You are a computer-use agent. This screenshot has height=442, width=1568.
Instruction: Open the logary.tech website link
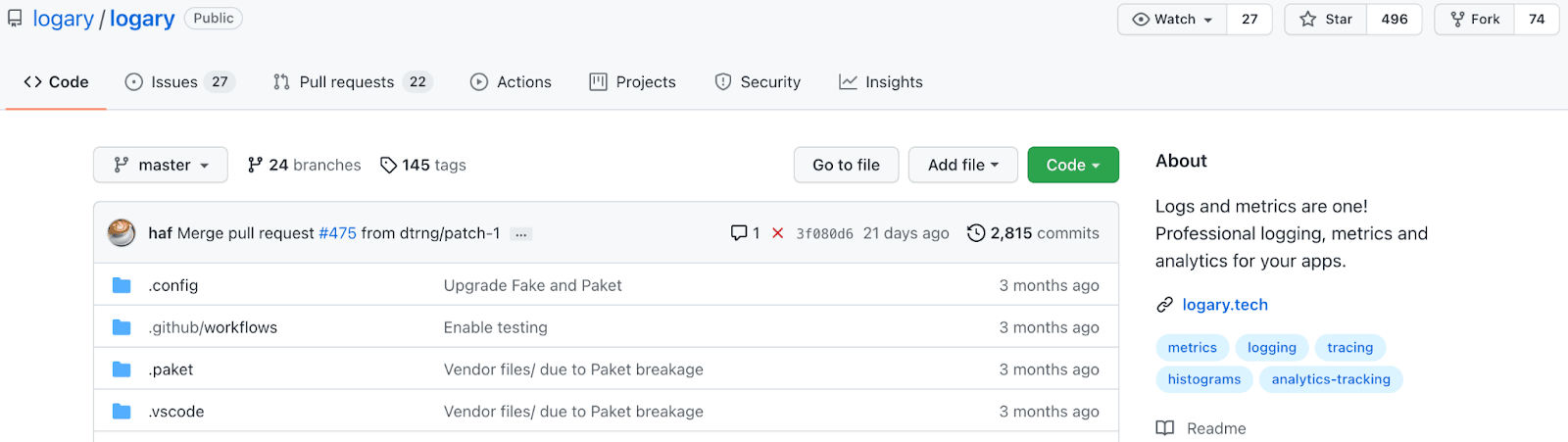click(1225, 305)
